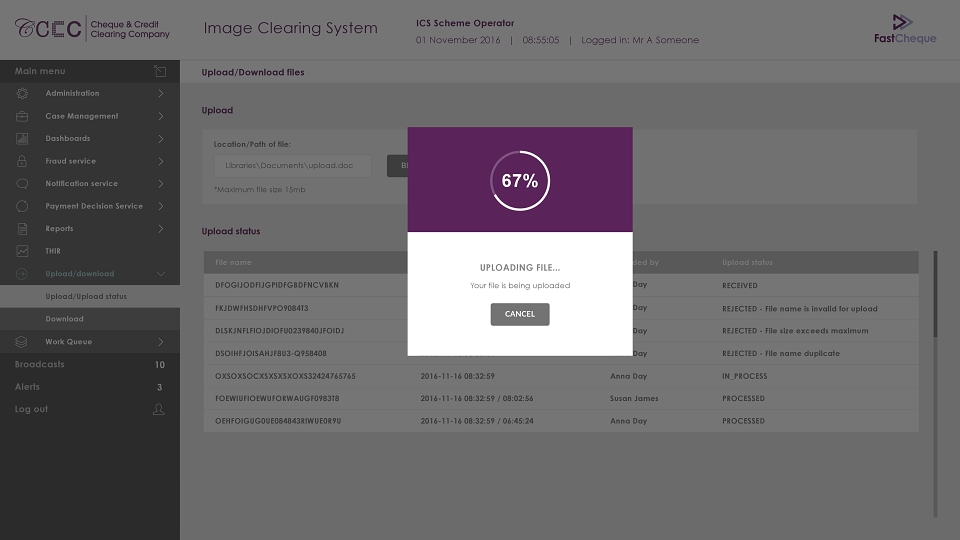The width and height of the screenshot is (960, 540).
Task: Expand the Case Management chevron
Action: [160, 116]
